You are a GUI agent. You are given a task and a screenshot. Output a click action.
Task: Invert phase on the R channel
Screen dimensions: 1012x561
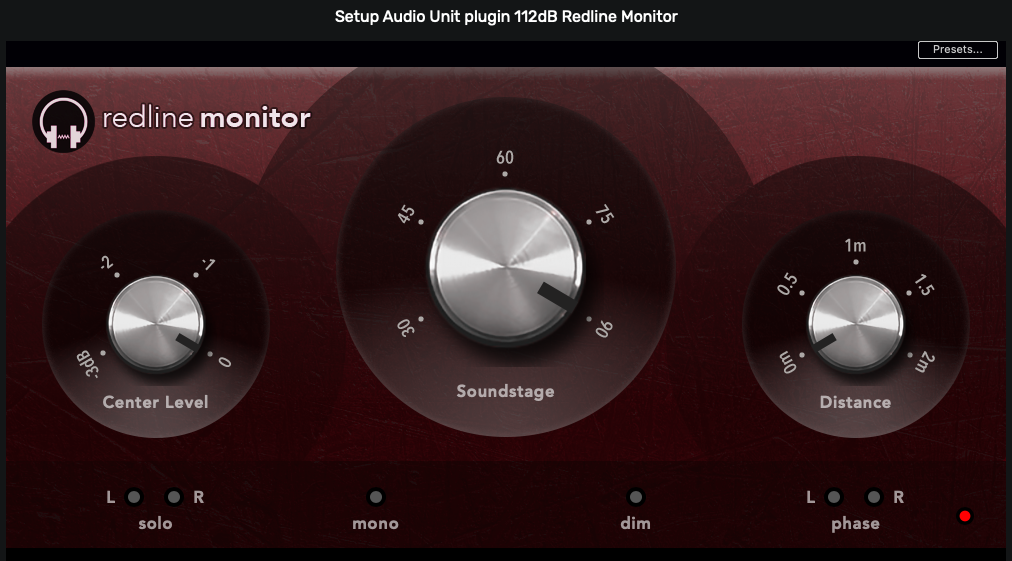[874, 497]
